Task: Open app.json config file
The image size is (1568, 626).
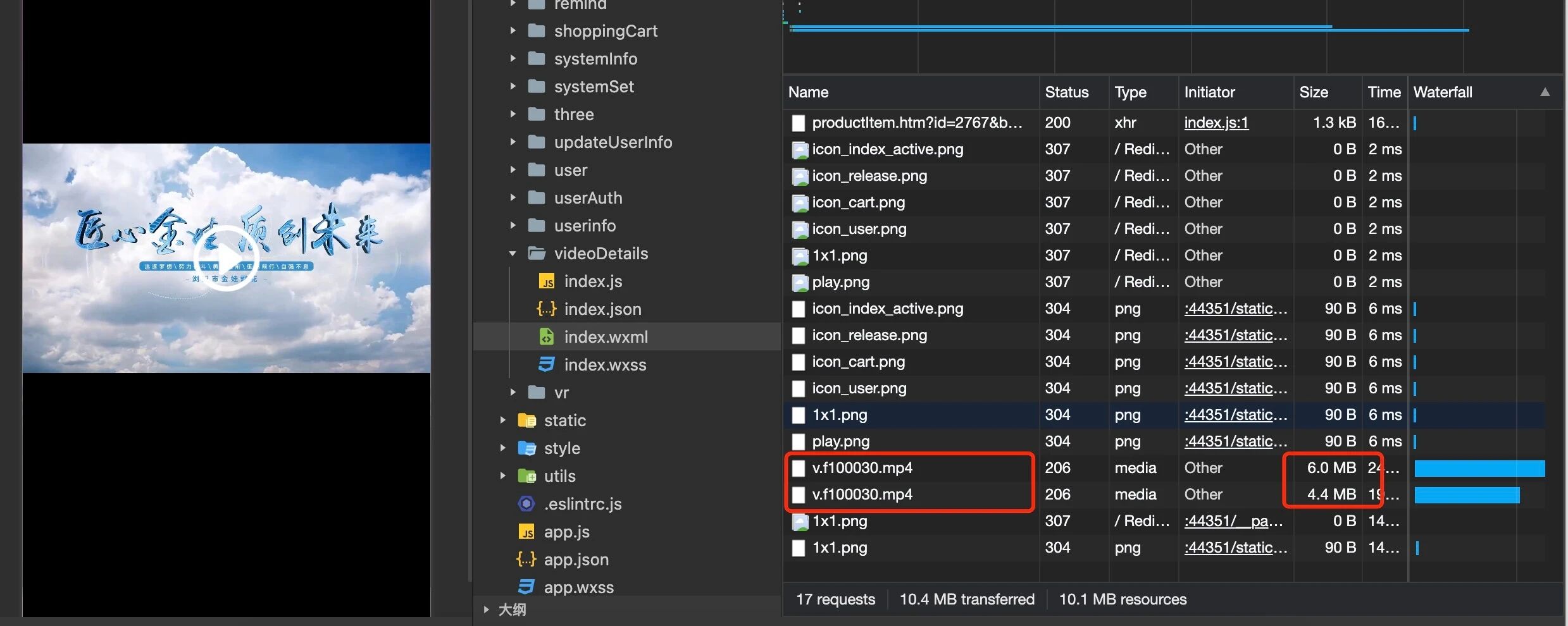Action: pyautogui.click(x=576, y=559)
